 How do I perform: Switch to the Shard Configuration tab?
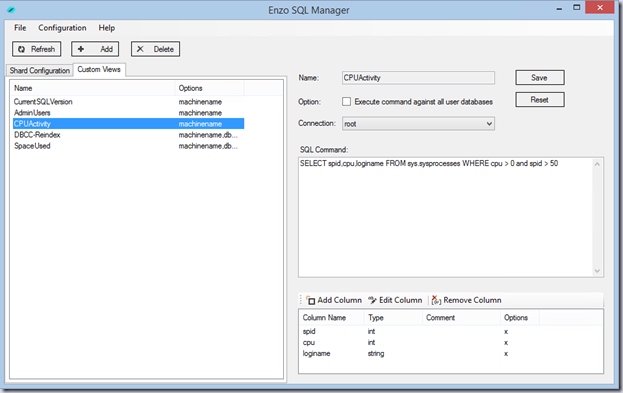click(39, 70)
